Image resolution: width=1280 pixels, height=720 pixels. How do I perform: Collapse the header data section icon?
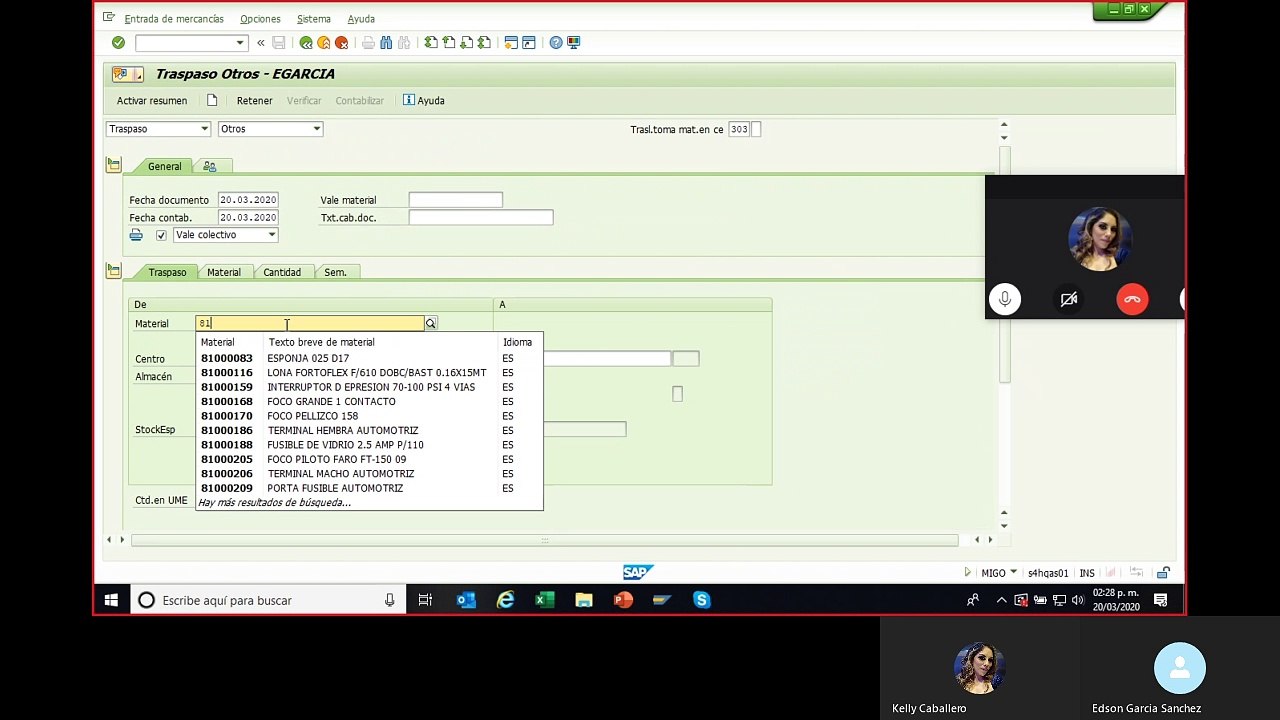(x=113, y=165)
